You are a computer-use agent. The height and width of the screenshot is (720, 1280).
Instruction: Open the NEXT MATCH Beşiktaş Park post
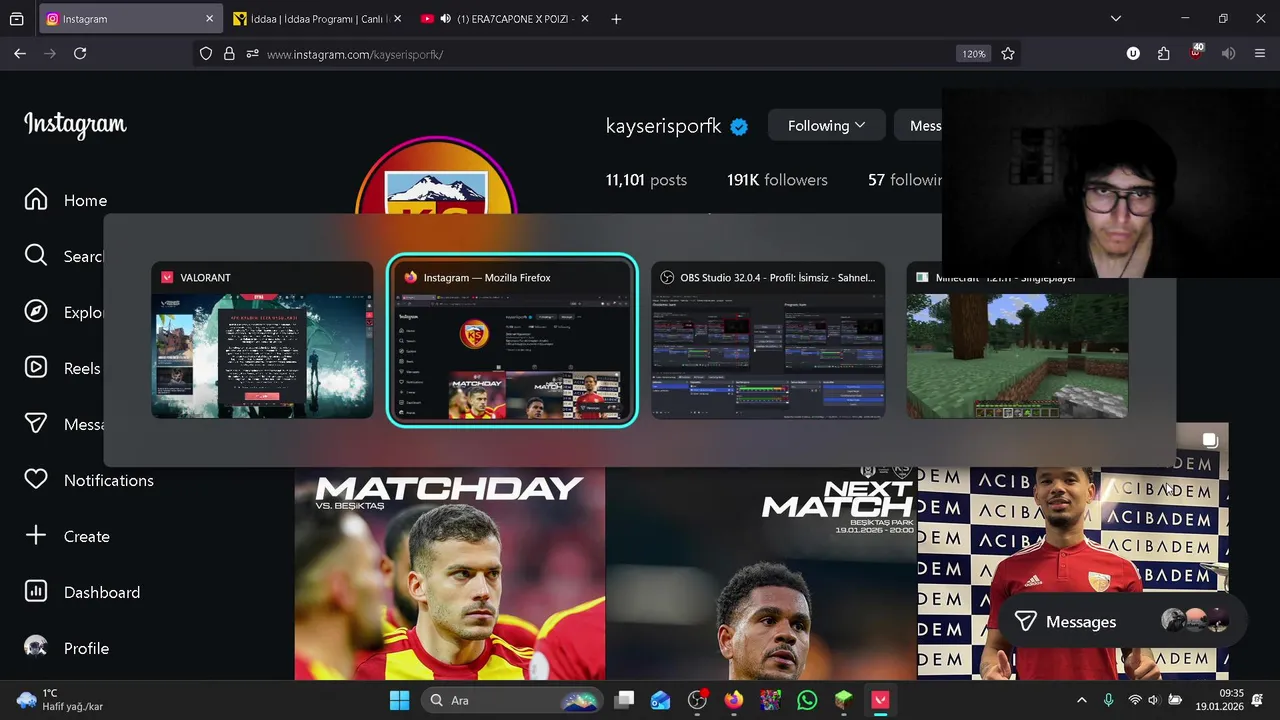[761, 574]
